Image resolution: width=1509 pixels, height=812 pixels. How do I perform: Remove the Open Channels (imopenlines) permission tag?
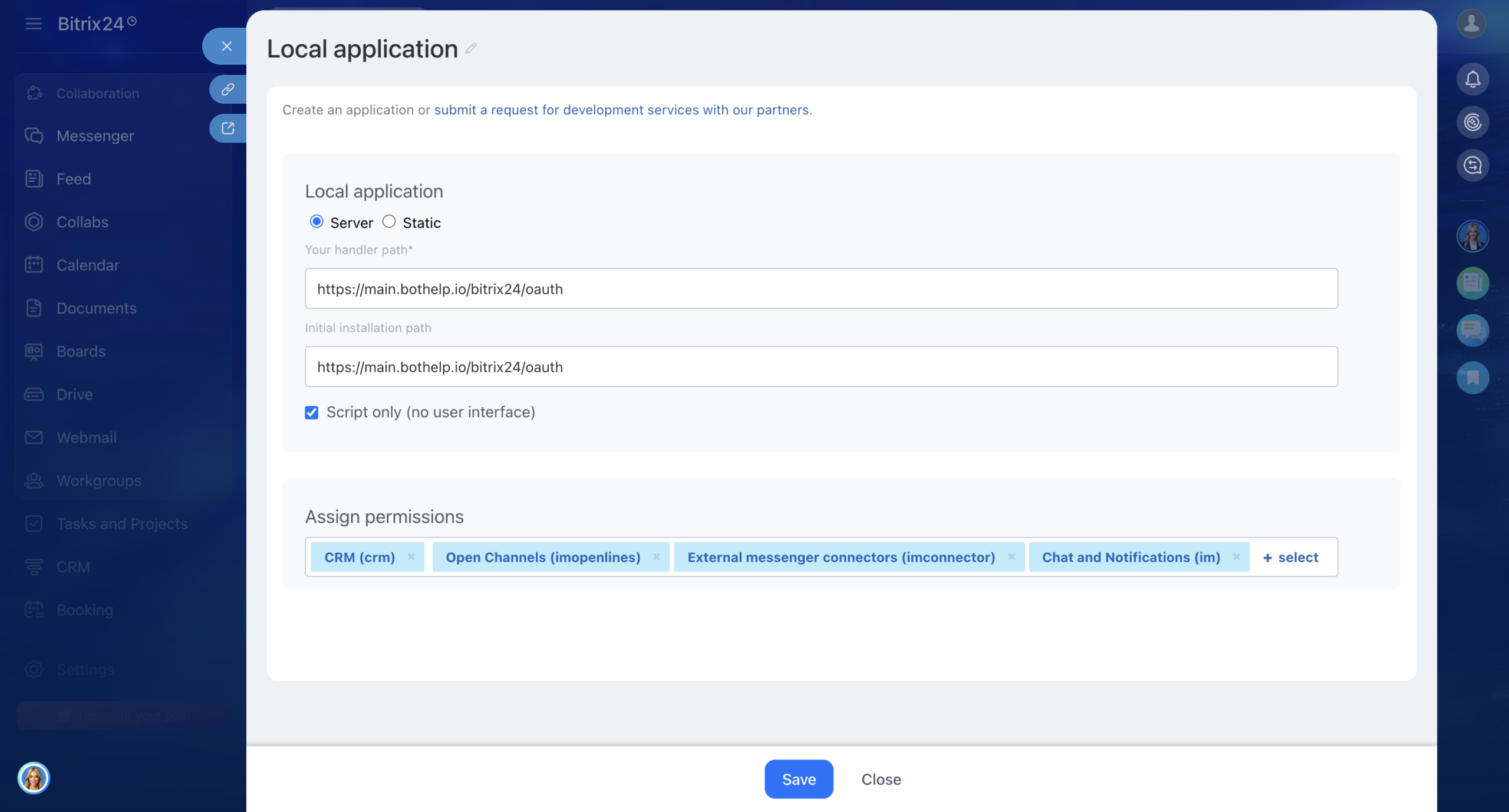[x=656, y=557]
